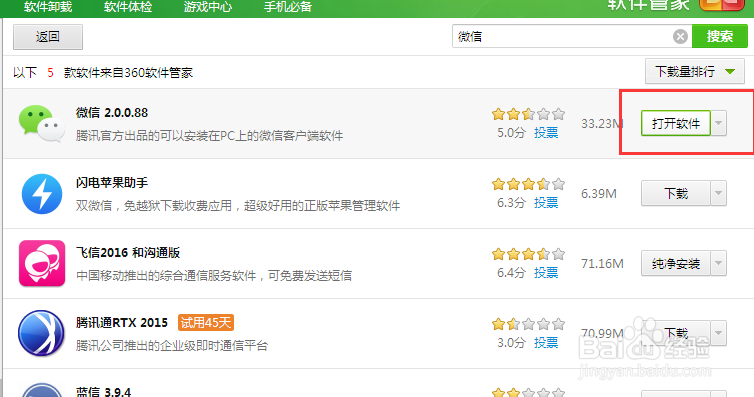This screenshot has width=754, height=397.
Task: Vote for 飞信2016 via 投票 link
Action: (546, 273)
